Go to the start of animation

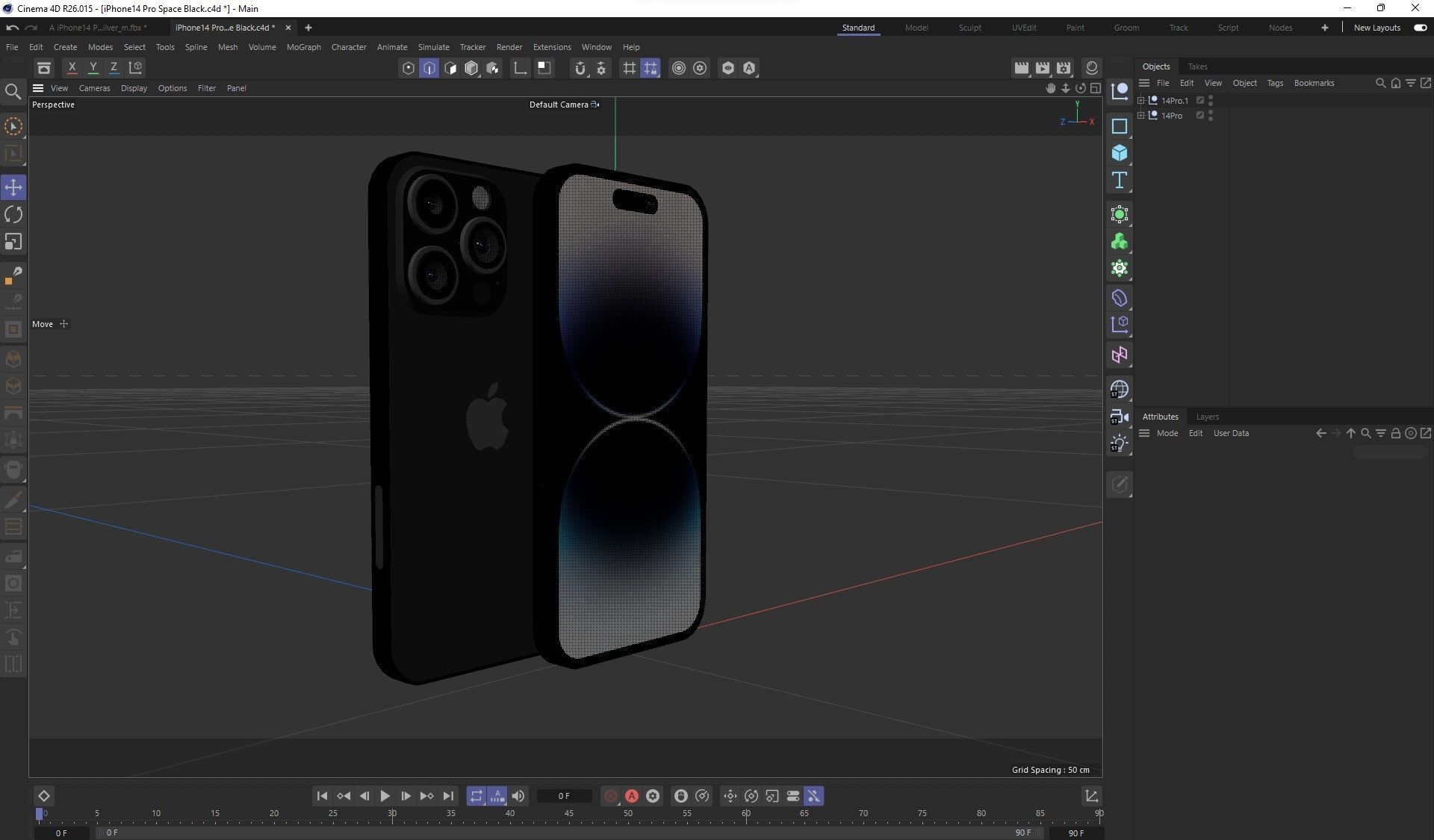[322, 796]
